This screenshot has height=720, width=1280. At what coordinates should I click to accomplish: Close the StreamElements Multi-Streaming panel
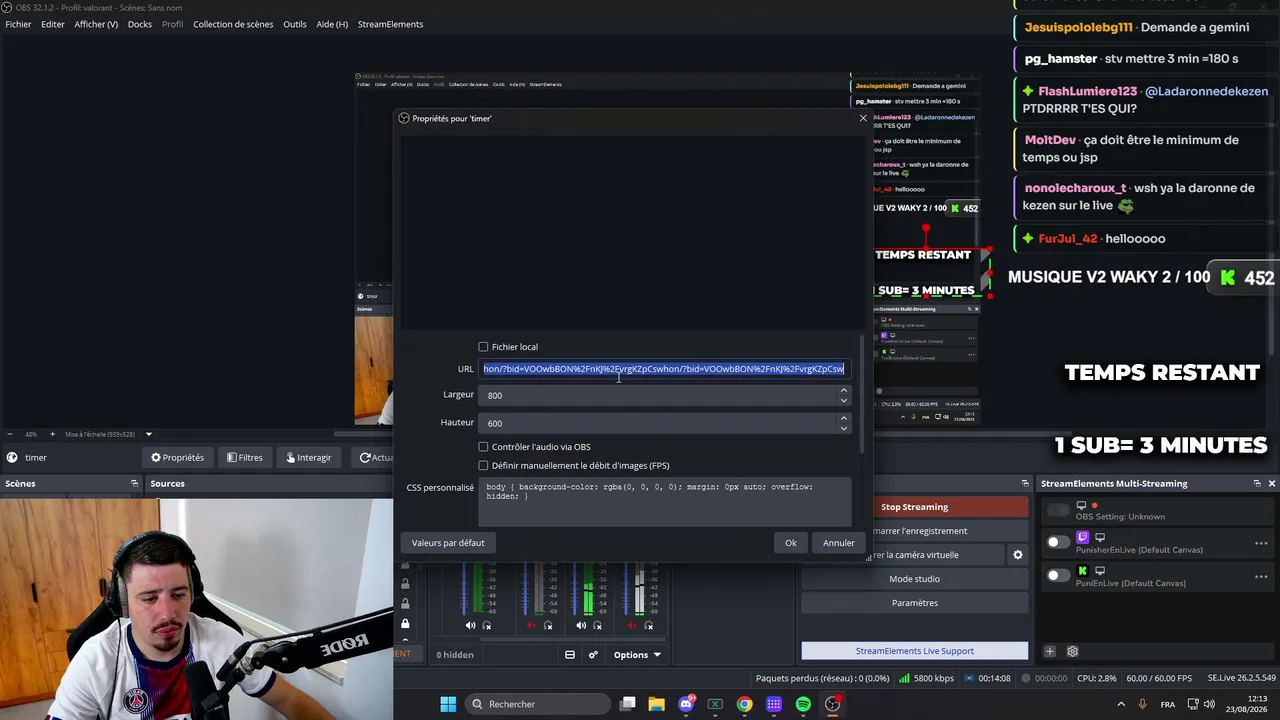[1271, 484]
